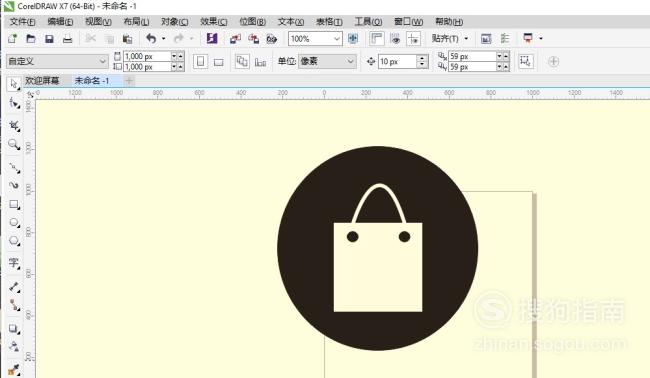
Task: Click the Print icon
Action: click(68, 39)
